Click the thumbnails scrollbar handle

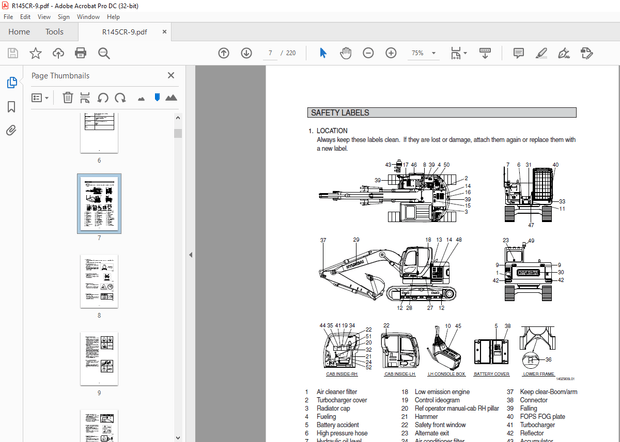(178, 133)
